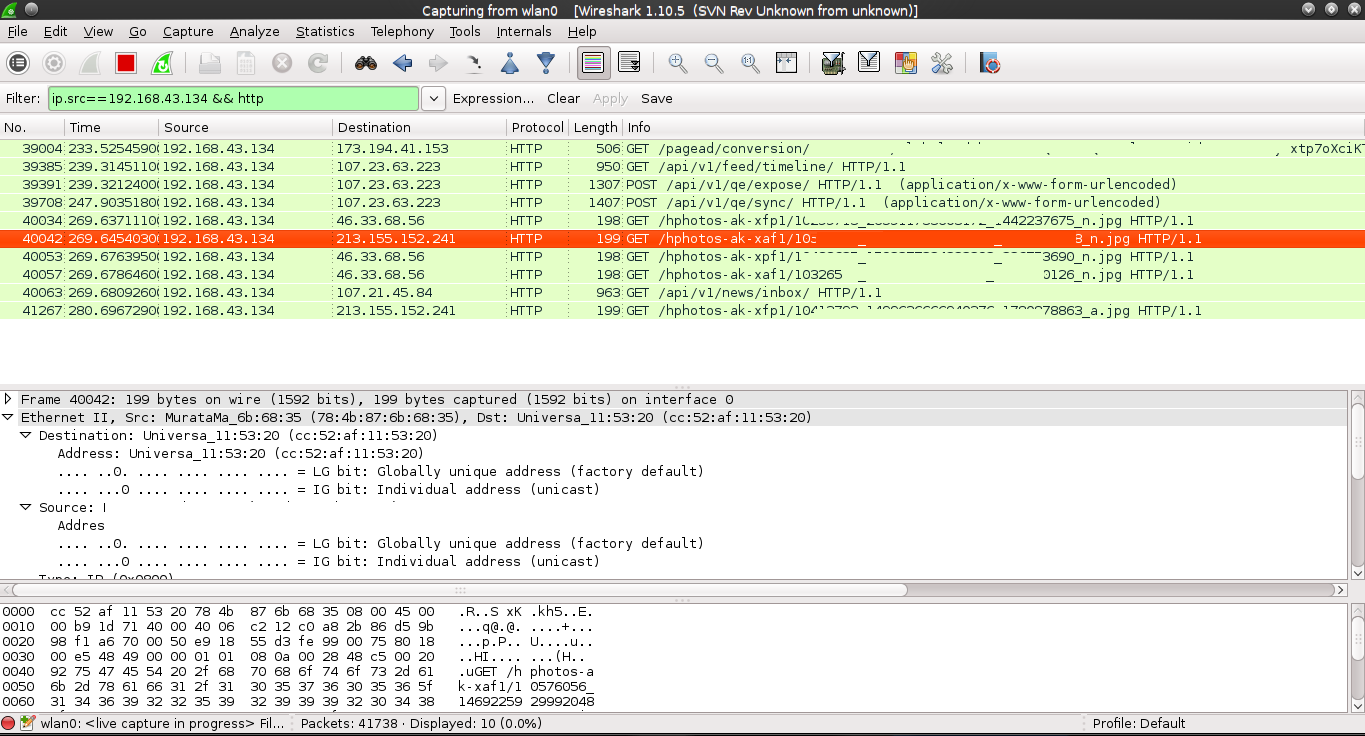1365x736 pixels.
Task: Click Profile: Default in status bar
Action: pos(1139,724)
